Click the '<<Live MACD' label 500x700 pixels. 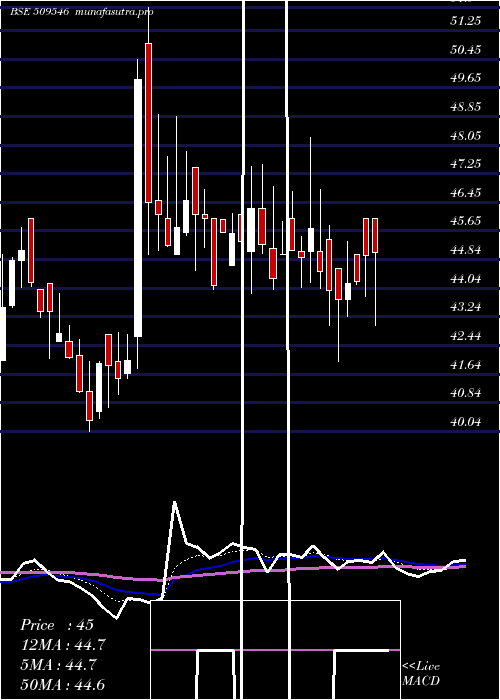[421, 673]
